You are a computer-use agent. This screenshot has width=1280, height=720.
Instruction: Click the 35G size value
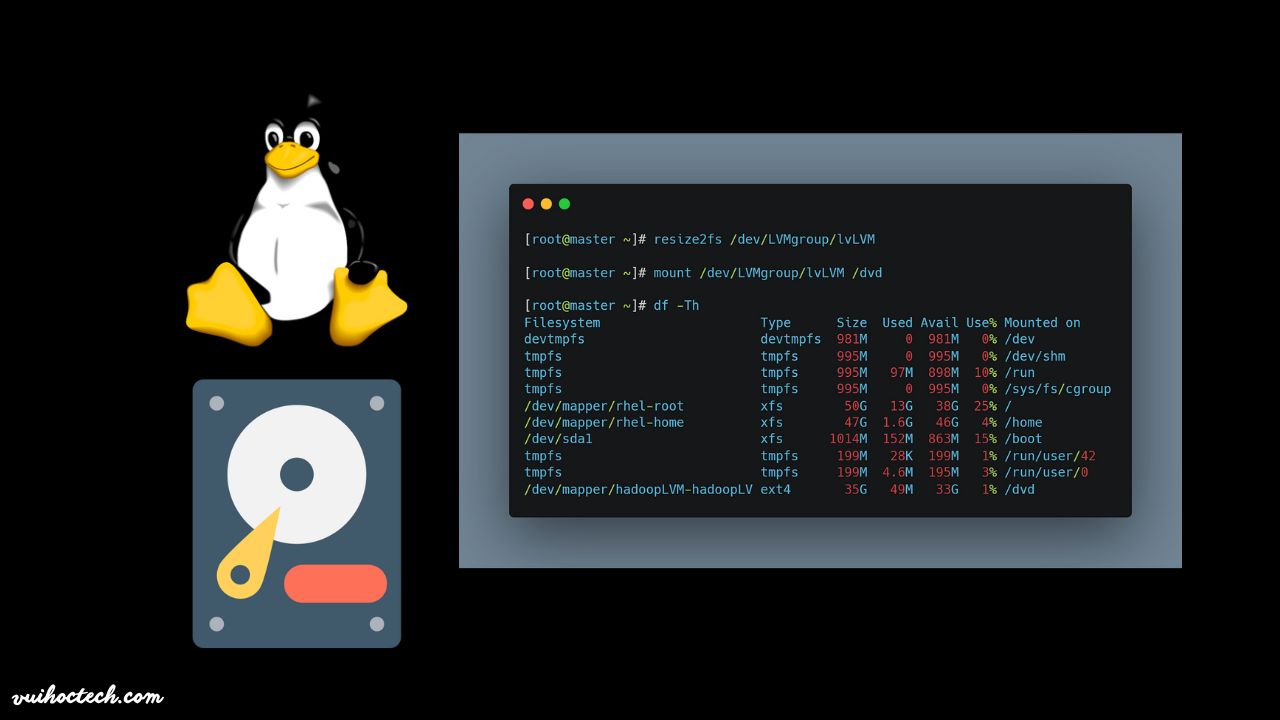pyautogui.click(x=856, y=489)
